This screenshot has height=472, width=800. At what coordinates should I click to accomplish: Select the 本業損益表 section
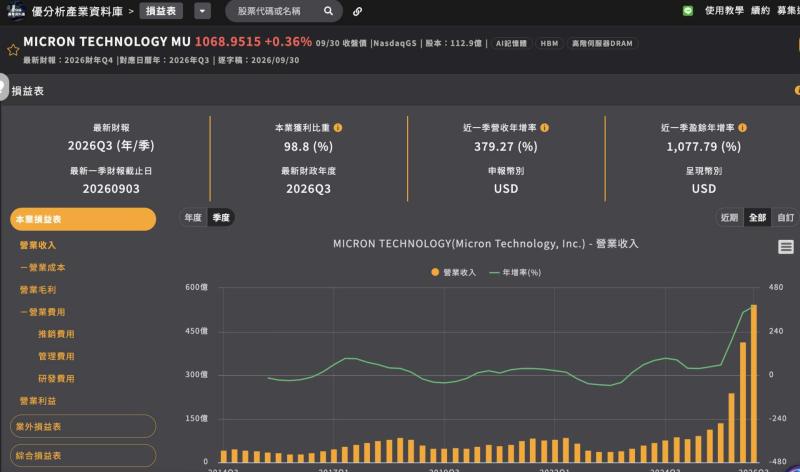click(x=83, y=219)
